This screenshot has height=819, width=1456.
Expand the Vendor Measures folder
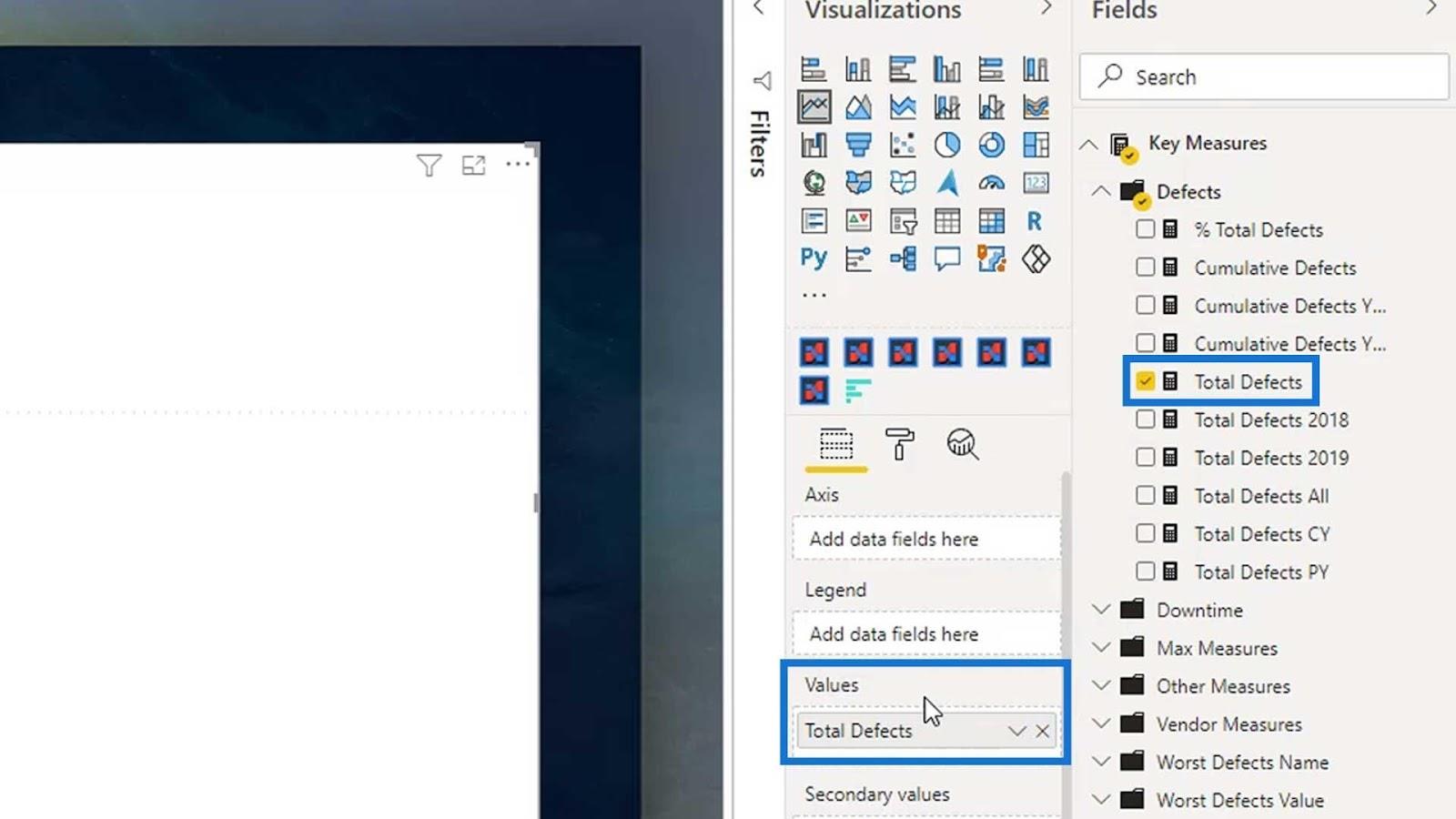tap(1101, 723)
